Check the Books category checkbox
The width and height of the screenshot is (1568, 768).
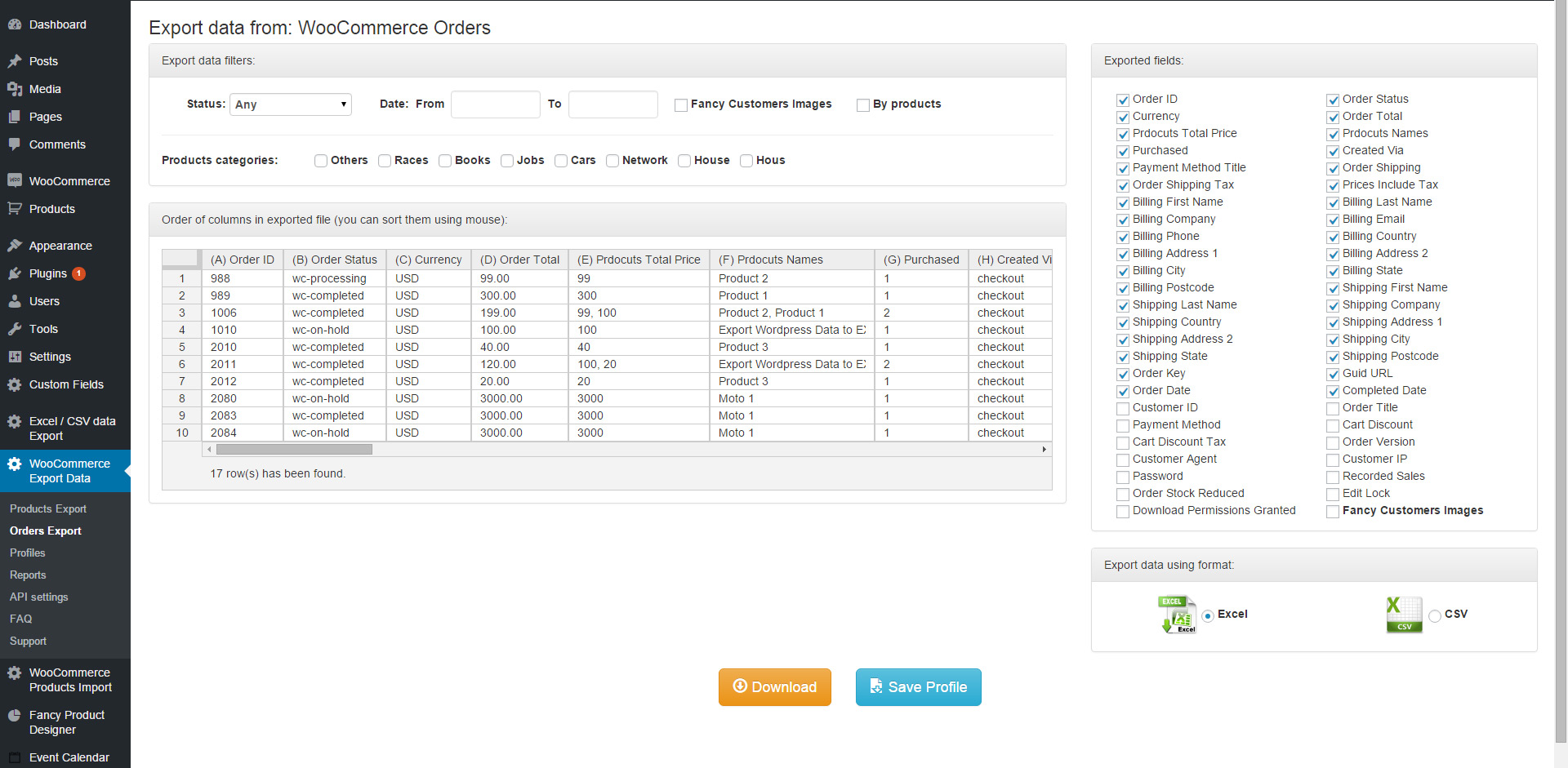(445, 161)
